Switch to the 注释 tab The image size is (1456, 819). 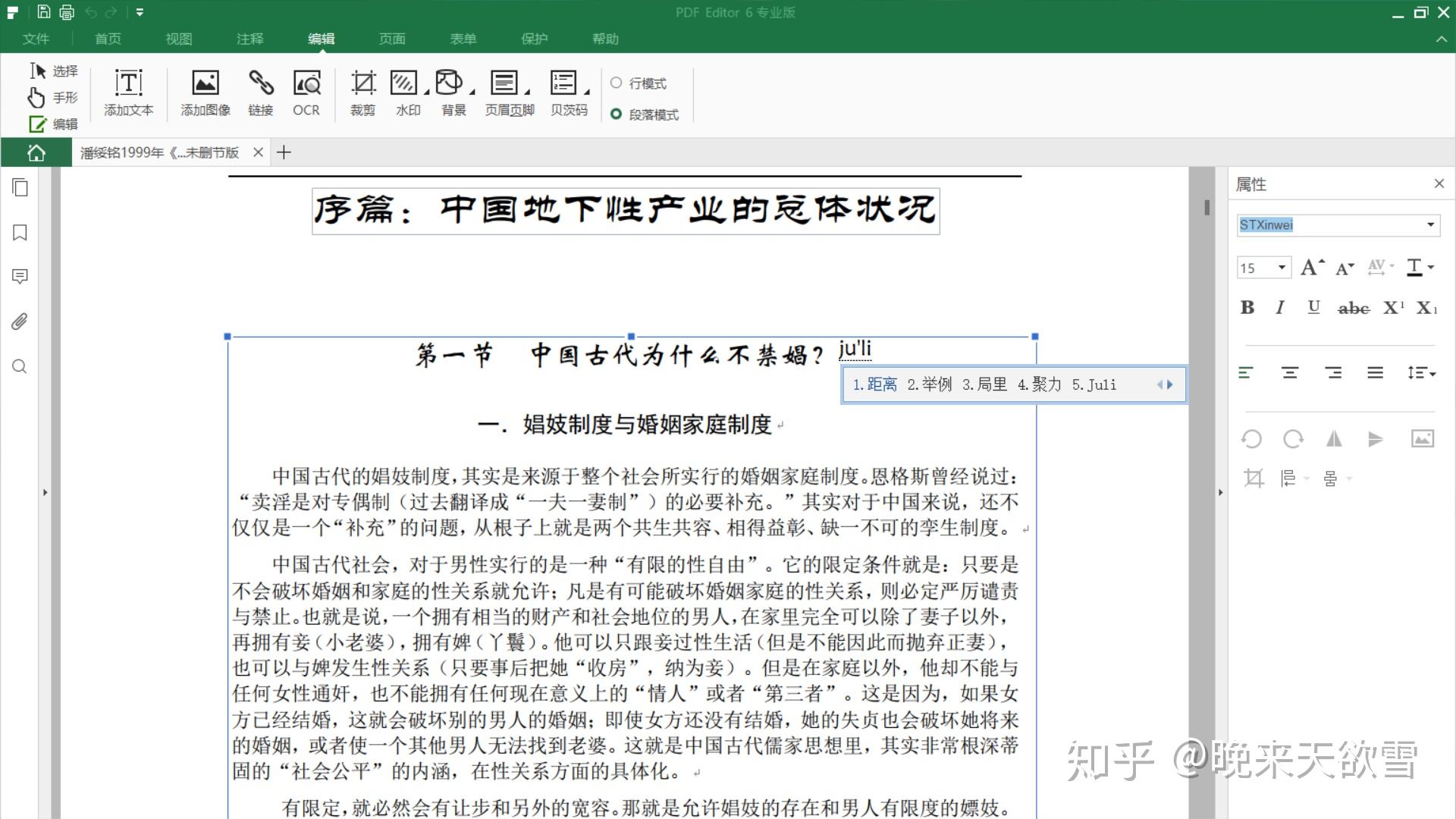click(250, 39)
